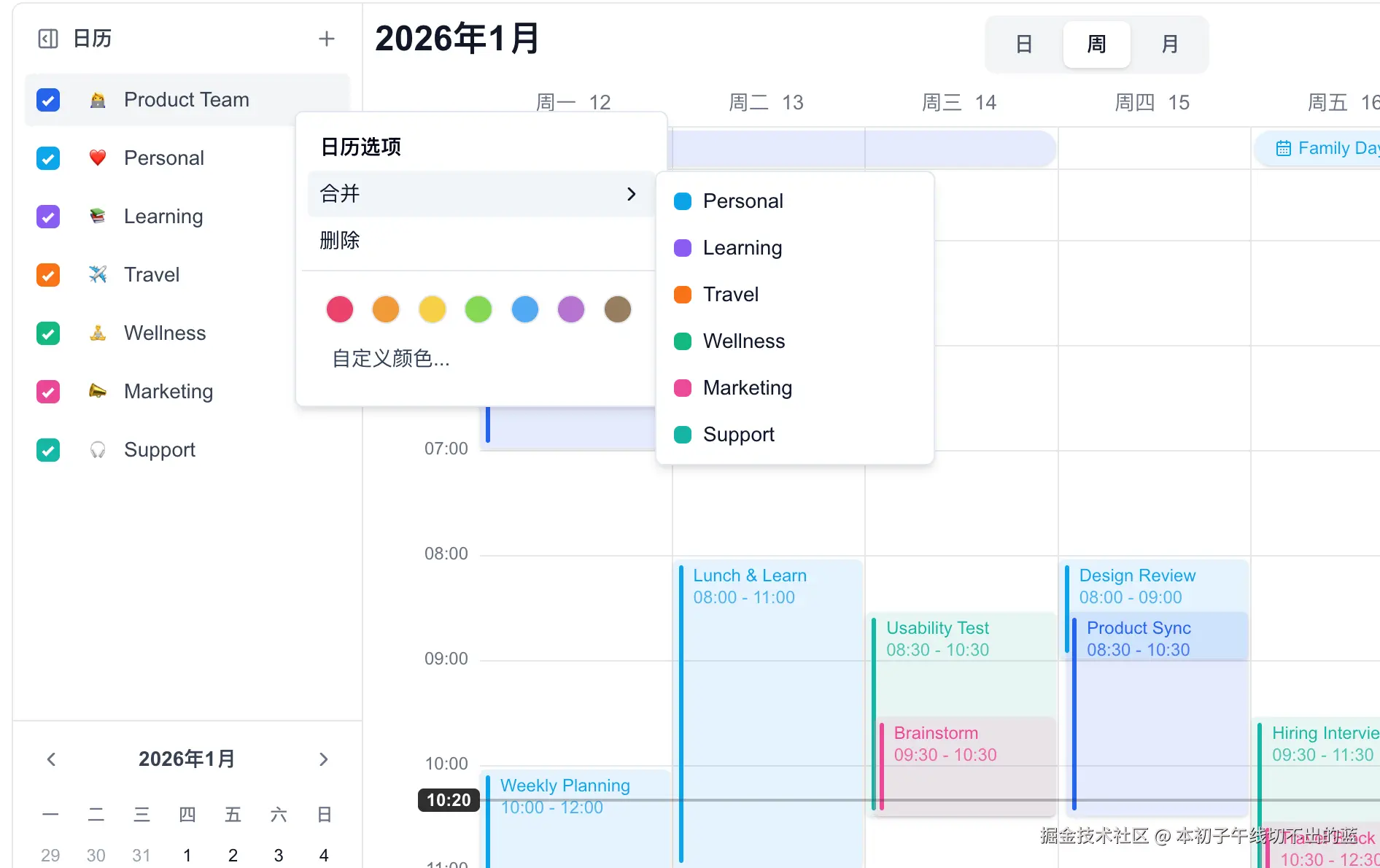This screenshot has height=868, width=1380.
Task: Click the 周二 13 day header
Action: click(766, 102)
